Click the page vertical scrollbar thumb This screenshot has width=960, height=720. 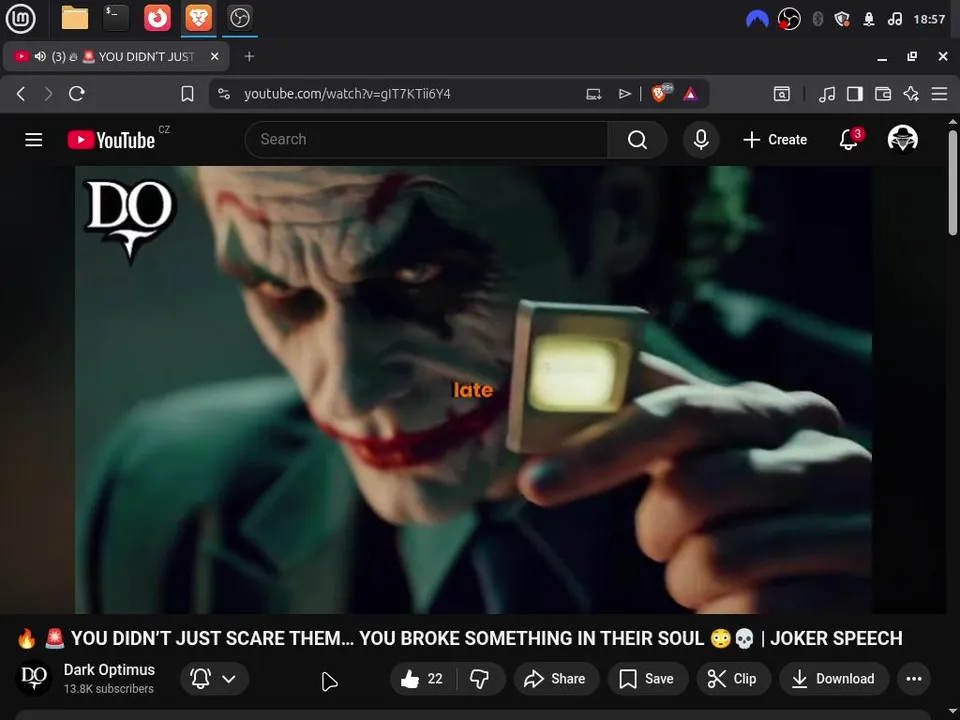(953, 182)
